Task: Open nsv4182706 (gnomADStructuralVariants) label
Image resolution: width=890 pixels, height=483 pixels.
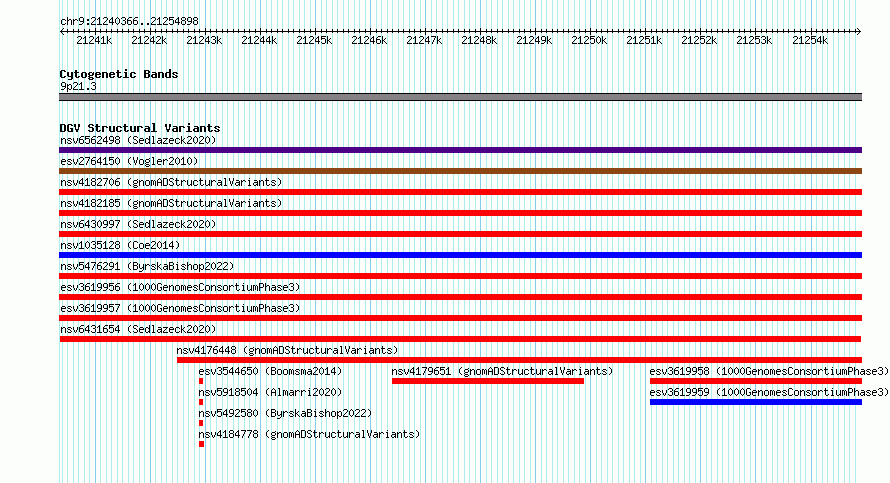Action: click(x=171, y=182)
